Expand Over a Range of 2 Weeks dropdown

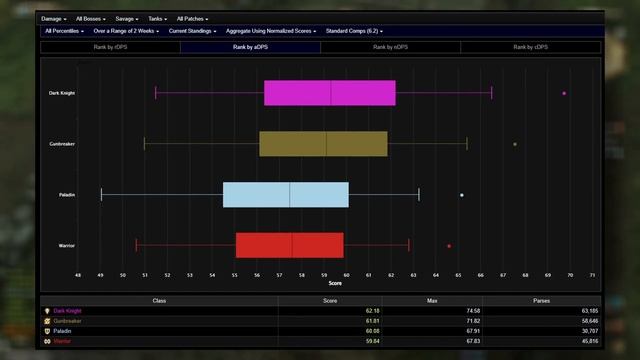[126, 31]
